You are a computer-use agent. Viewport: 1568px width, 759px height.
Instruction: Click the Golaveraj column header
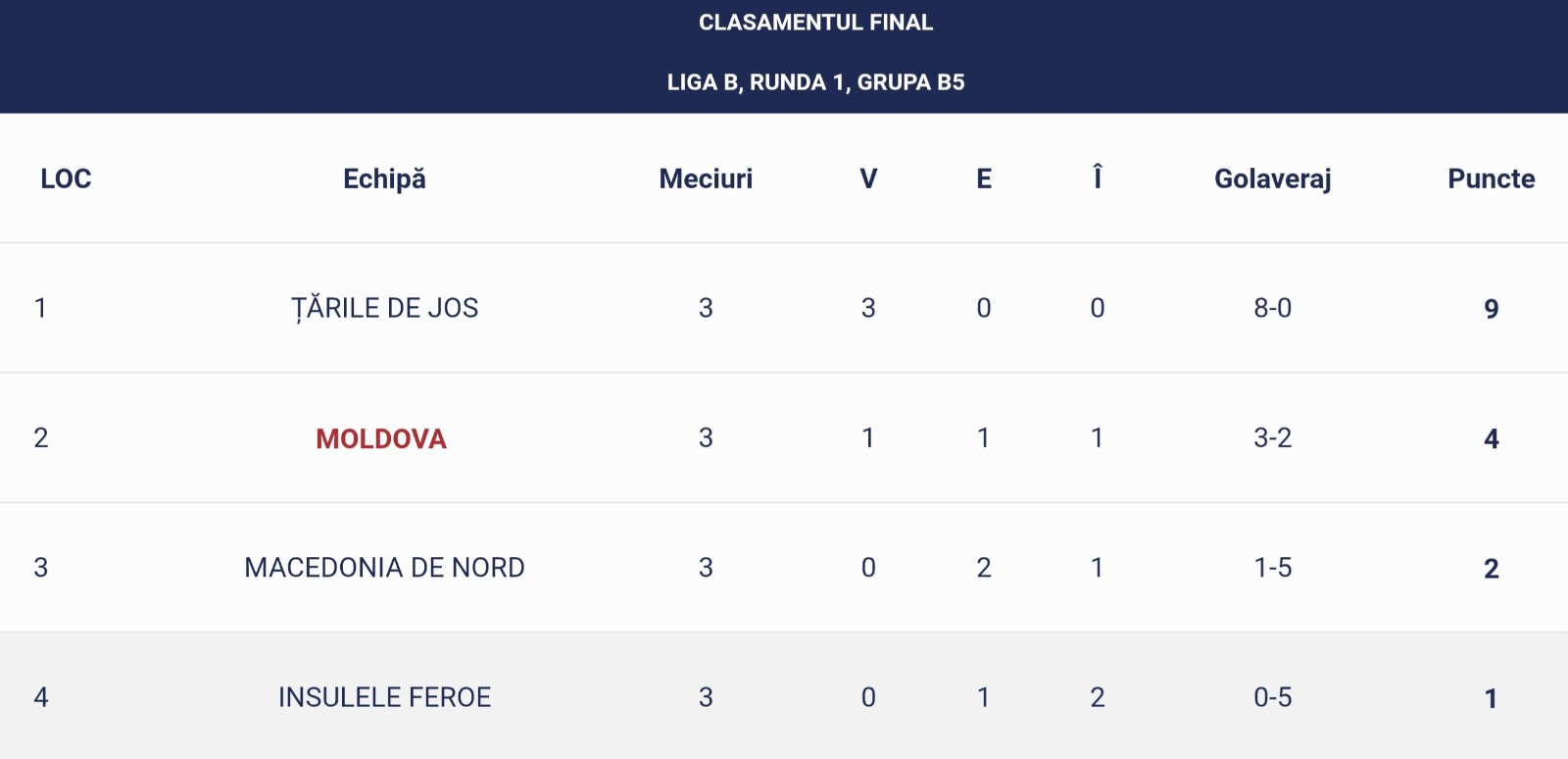pyautogui.click(x=1272, y=178)
